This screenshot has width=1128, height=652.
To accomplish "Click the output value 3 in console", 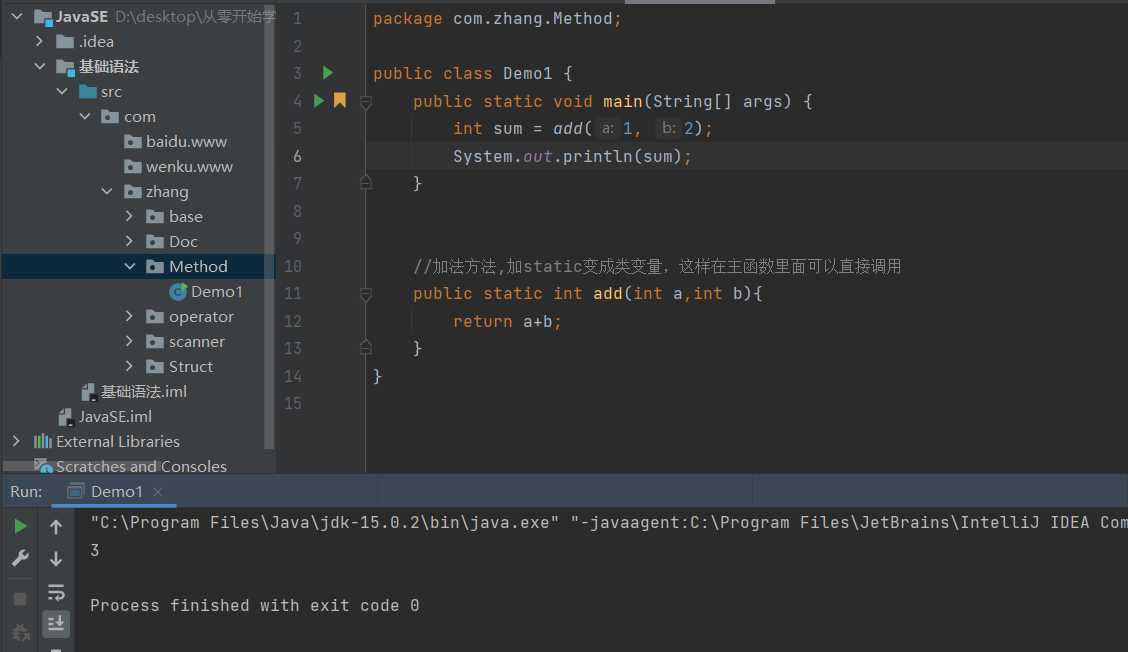I will click(94, 550).
